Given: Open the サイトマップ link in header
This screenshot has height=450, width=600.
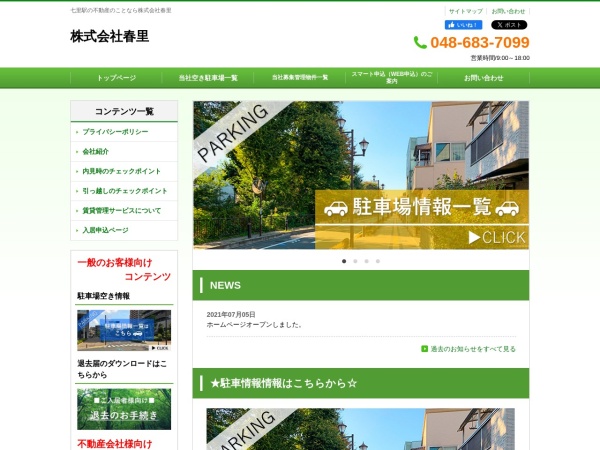Looking at the screenshot, I should (466, 11).
